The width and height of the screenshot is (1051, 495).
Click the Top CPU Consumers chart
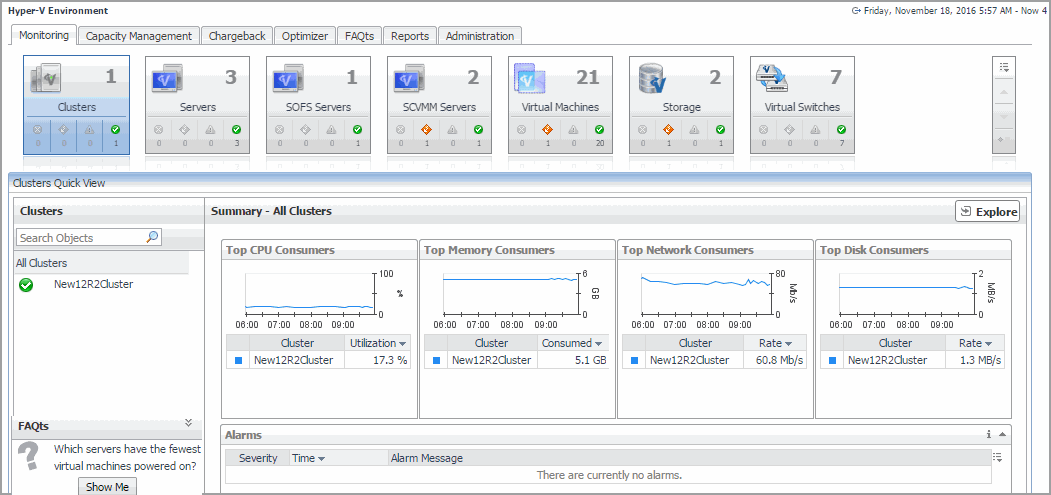310,294
